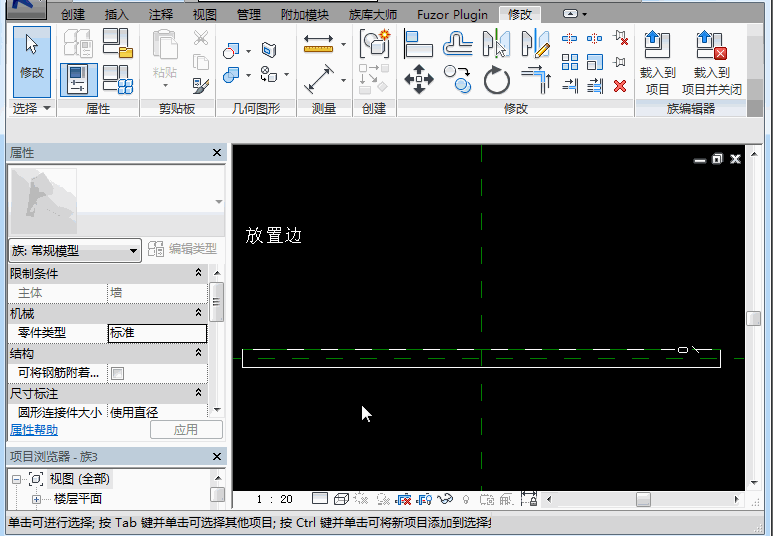Click the 零件类型 value field
This screenshot has width=773, height=536.
pos(157,333)
